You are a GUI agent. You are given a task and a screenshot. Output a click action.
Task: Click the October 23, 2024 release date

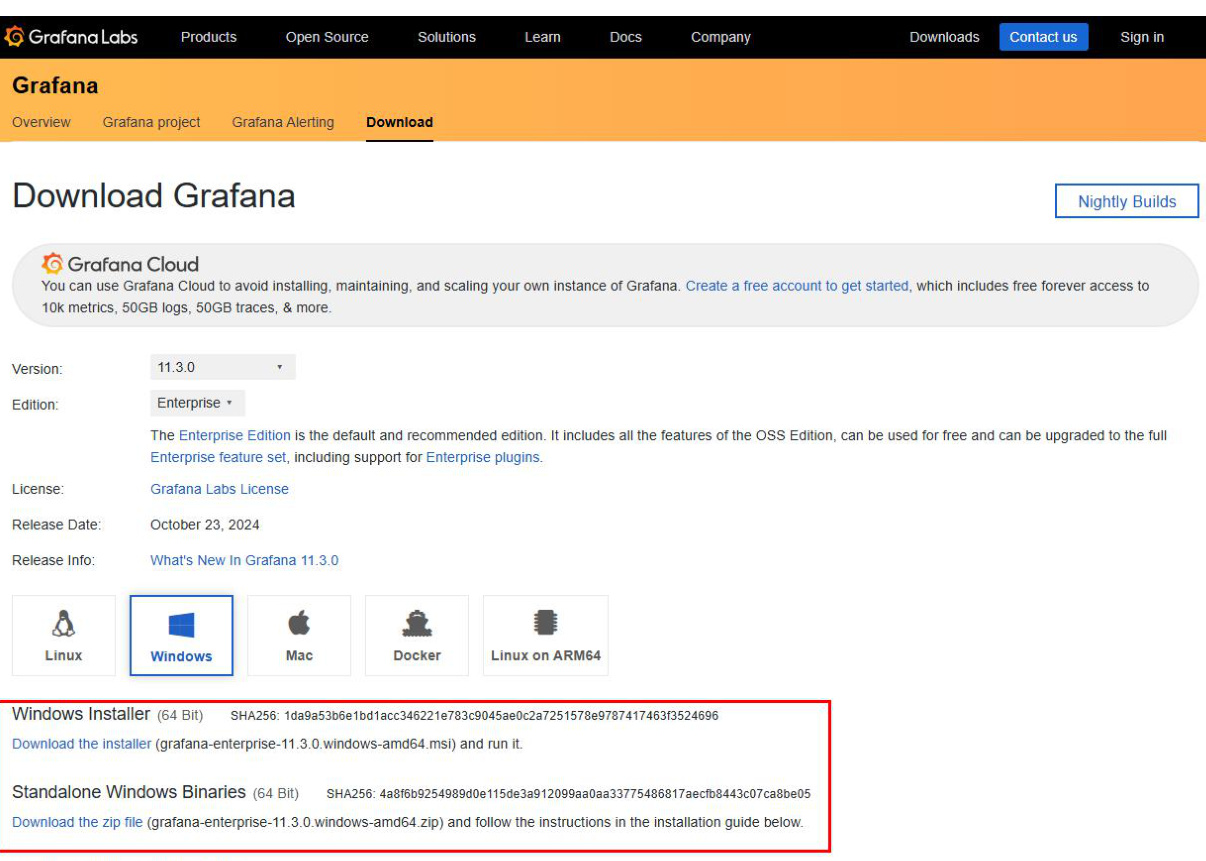205,524
